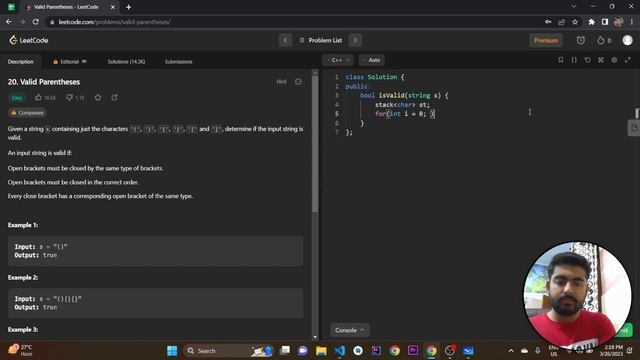Click the address bar URL
The height and width of the screenshot is (360, 640).
point(114,22)
